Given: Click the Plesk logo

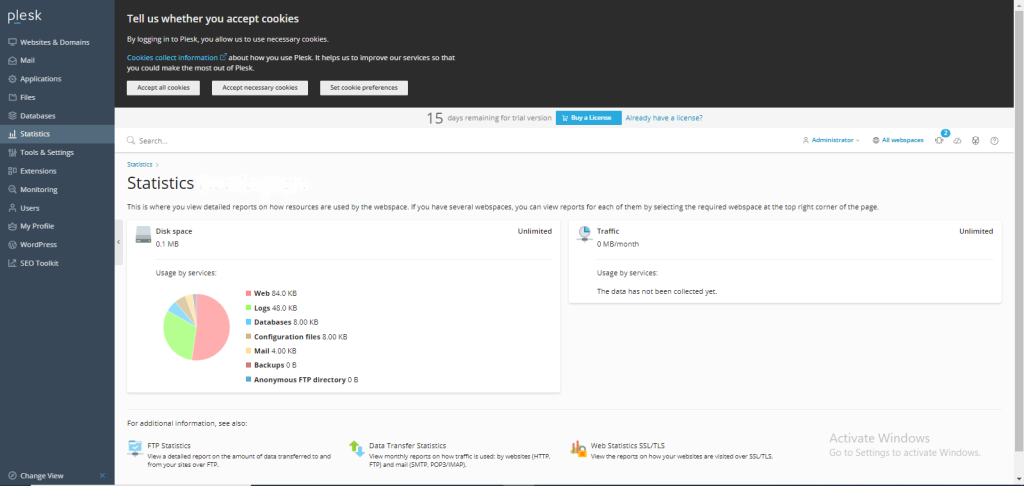Looking at the screenshot, I should 24,16.
